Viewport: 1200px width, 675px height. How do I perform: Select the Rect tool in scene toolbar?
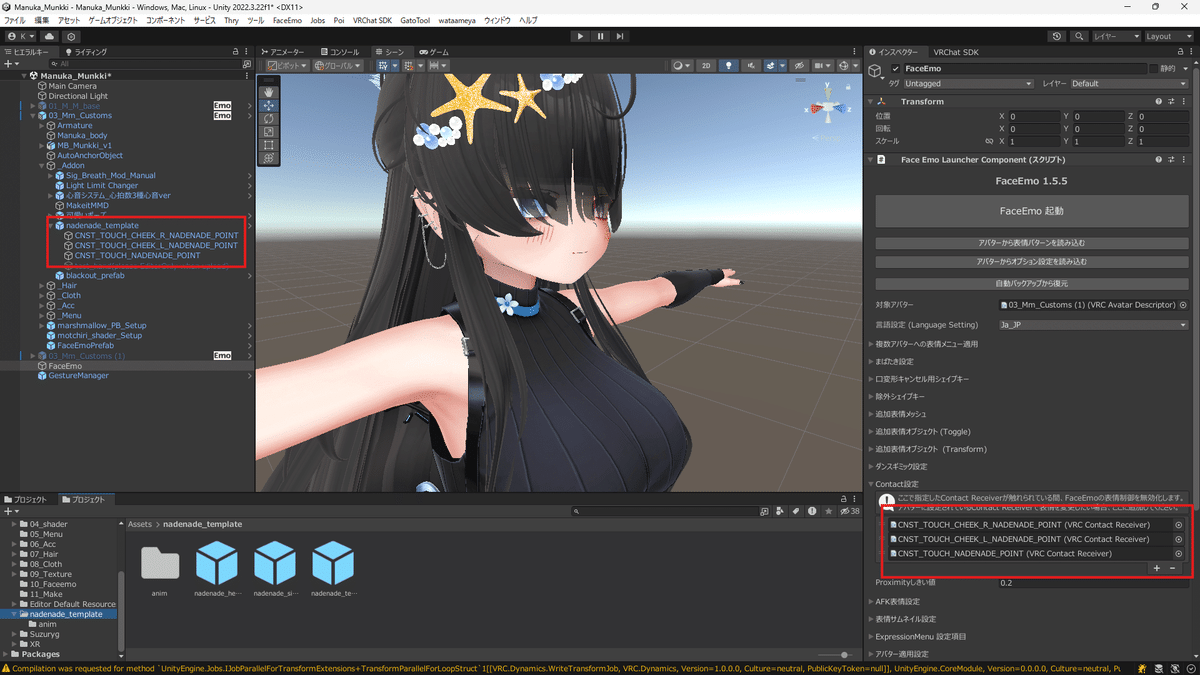269,145
